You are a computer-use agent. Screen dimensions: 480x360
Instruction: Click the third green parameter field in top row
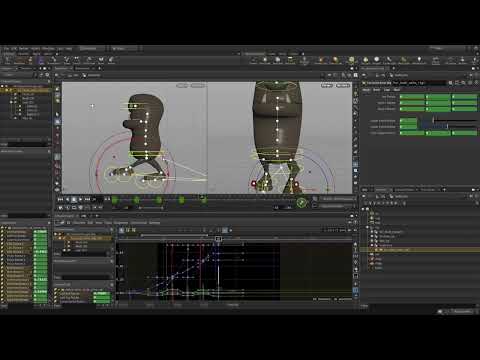[465, 97]
